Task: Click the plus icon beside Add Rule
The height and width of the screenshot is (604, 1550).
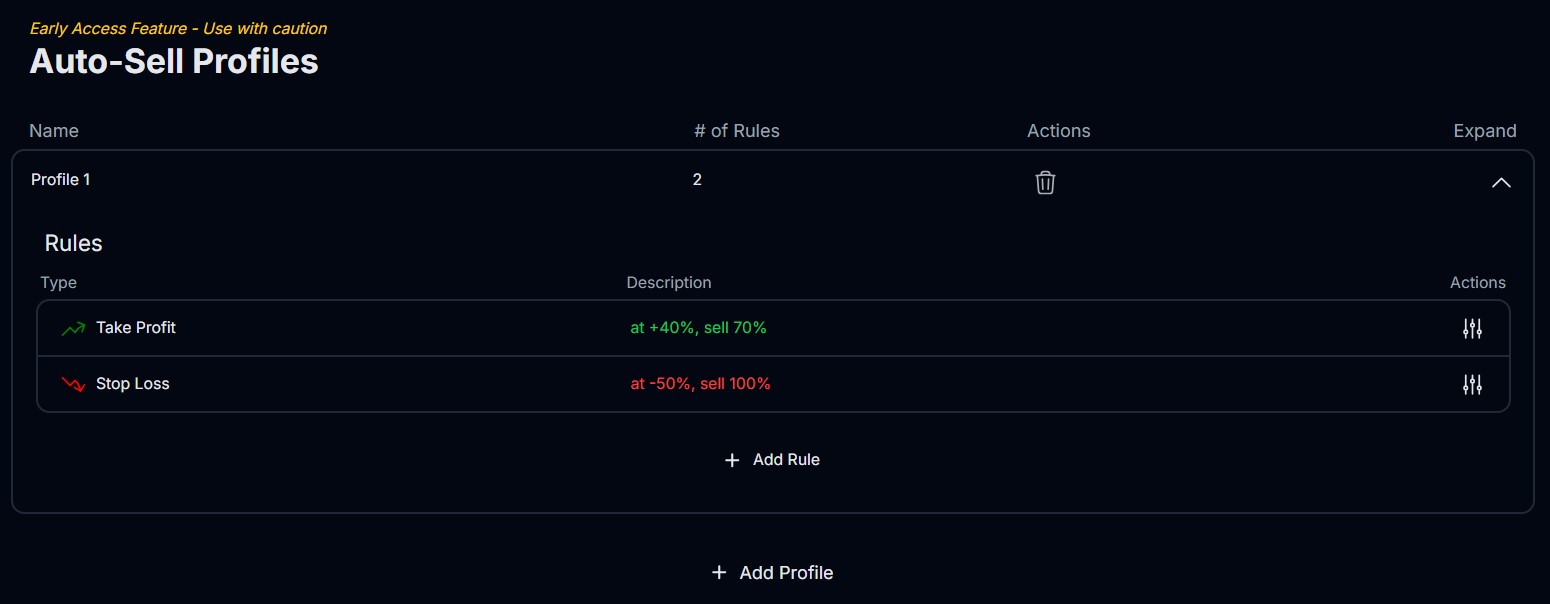Action: 732,460
